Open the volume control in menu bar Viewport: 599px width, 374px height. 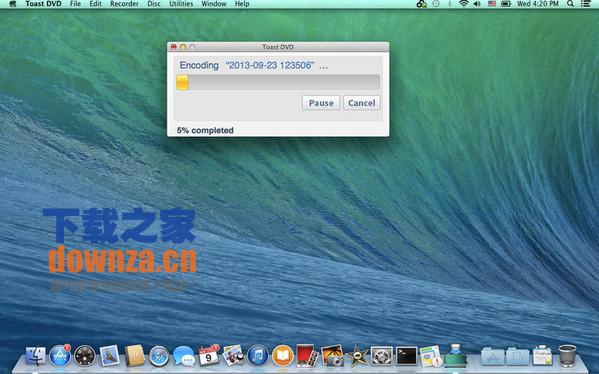pos(477,4)
